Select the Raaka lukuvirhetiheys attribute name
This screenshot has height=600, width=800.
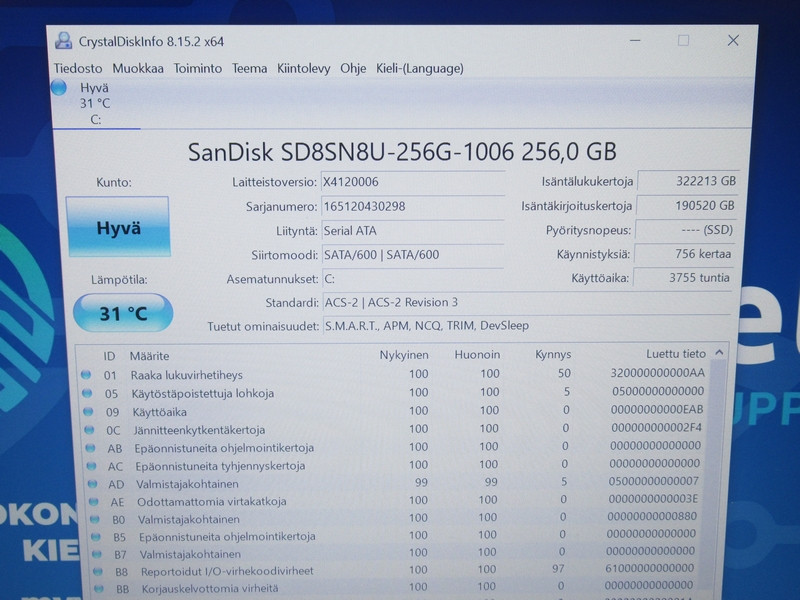click(x=187, y=375)
